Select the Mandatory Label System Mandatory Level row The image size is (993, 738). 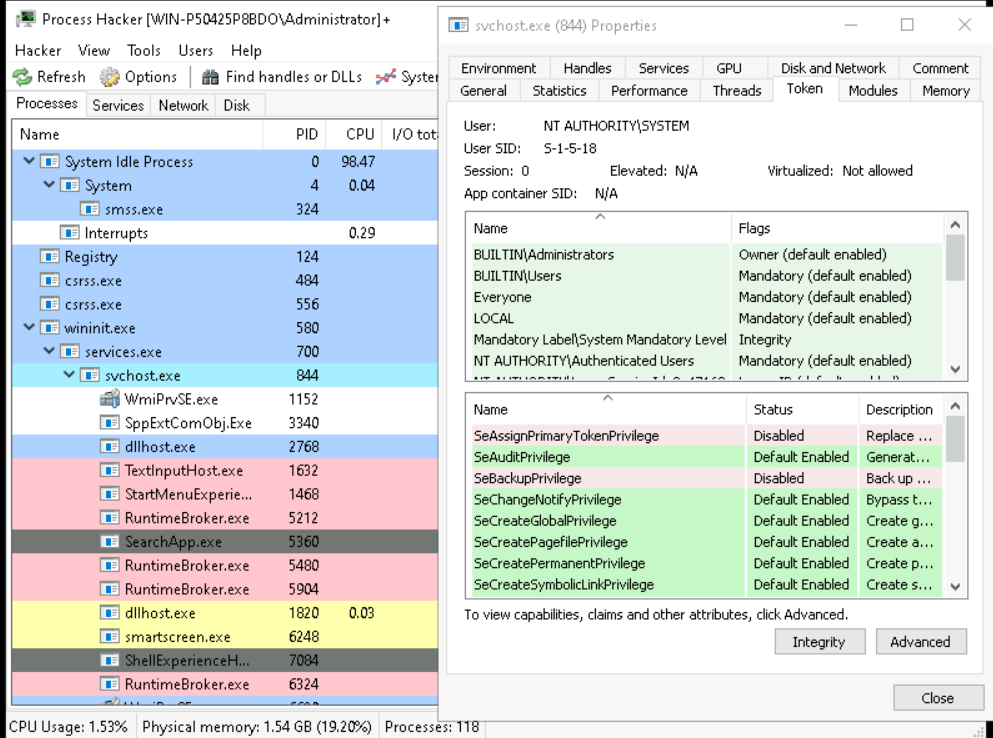[x=705, y=340]
